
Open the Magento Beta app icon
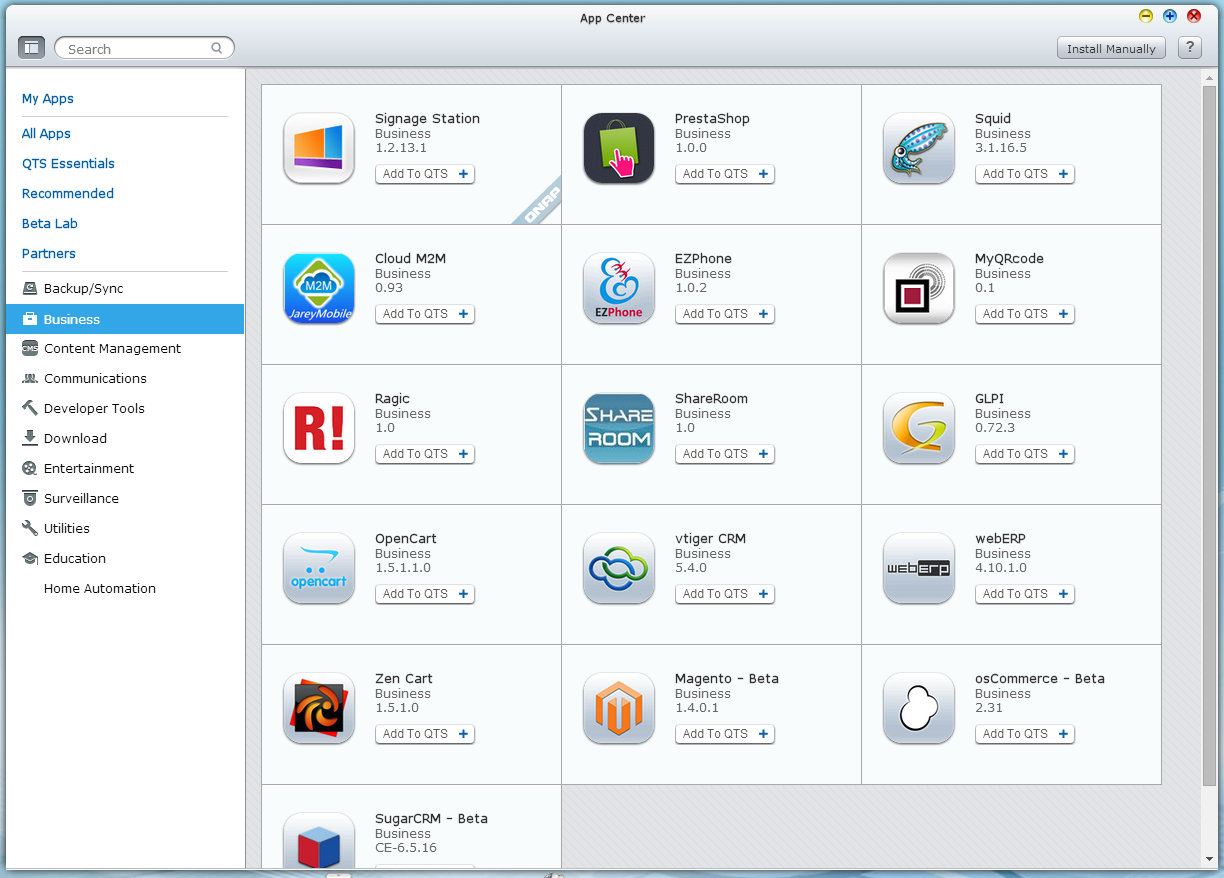(x=619, y=708)
